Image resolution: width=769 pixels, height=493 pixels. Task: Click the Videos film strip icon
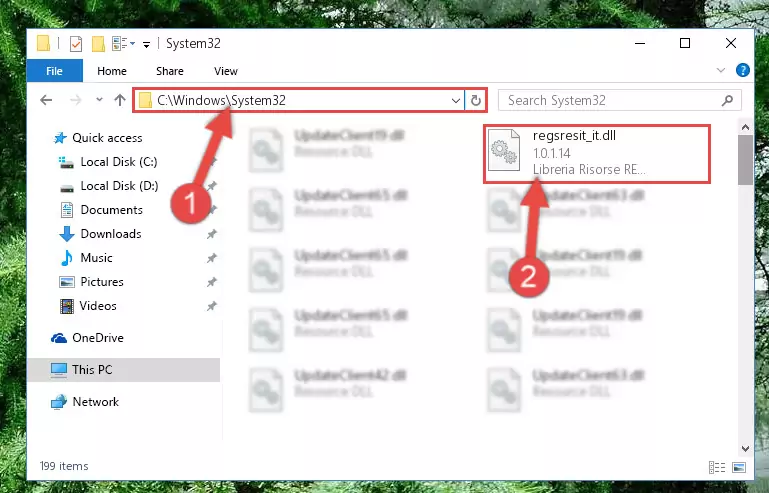pos(67,306)
